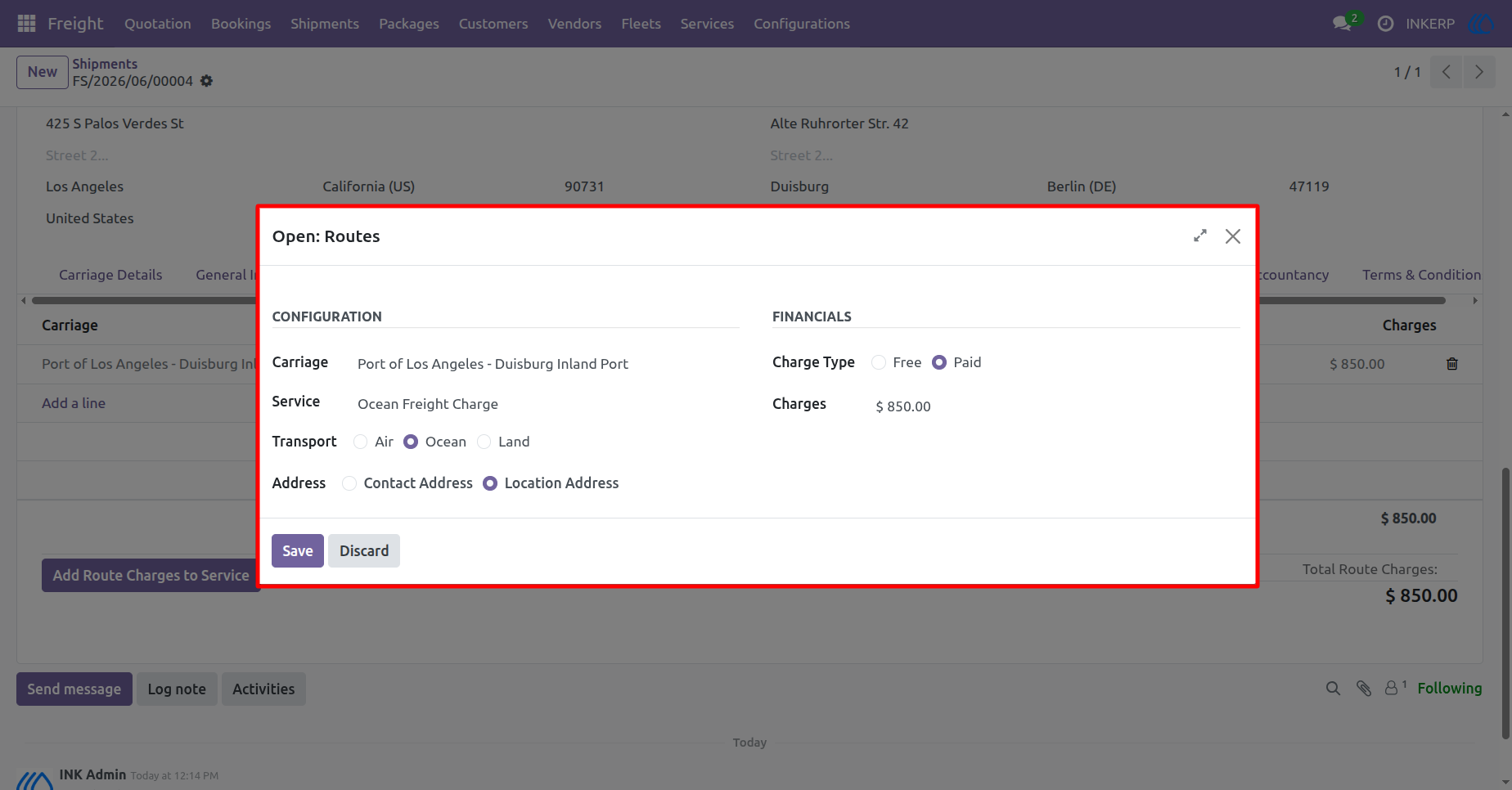Show followers list icon

1394,688
